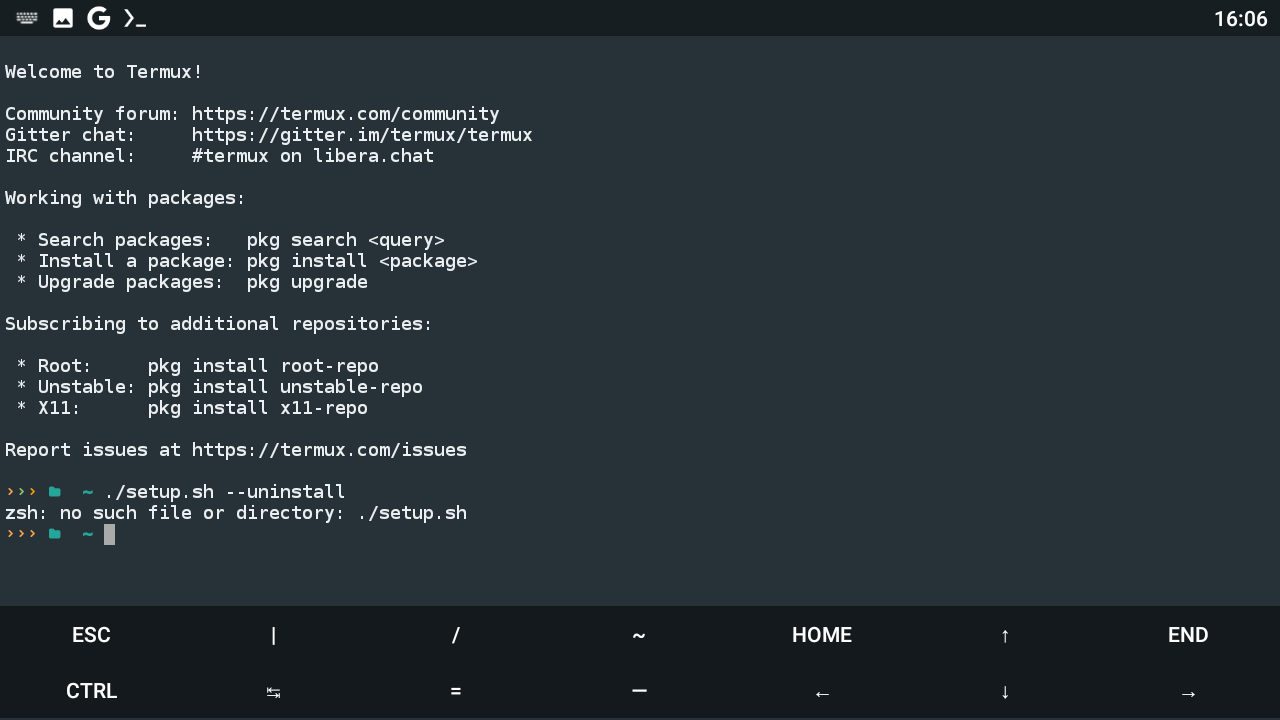Open the Termux terminal notification icon
The image size is (1280, 720).
[x=135, y=18]
